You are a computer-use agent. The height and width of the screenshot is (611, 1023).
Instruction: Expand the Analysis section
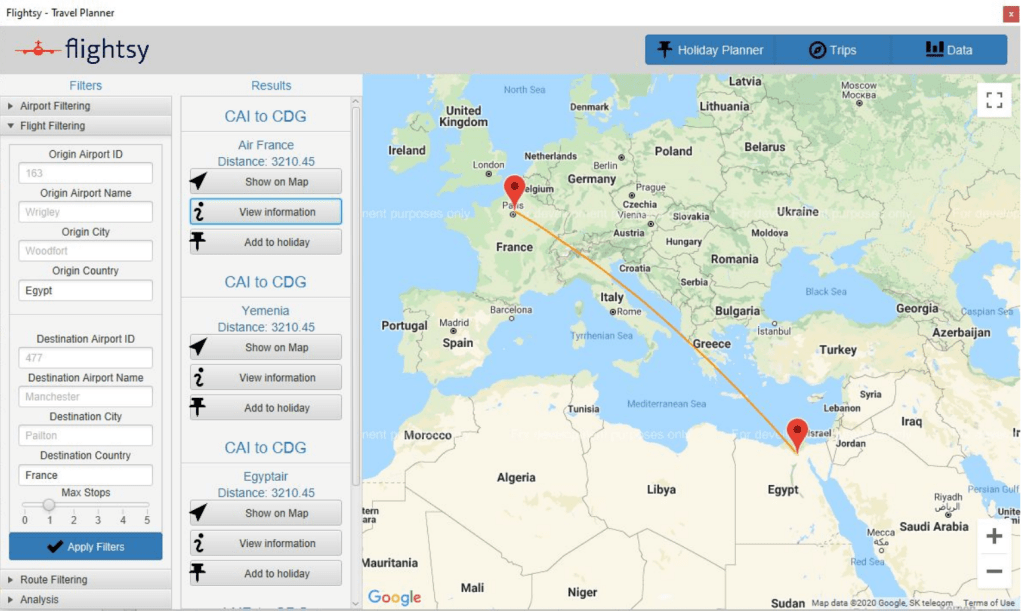pyautogui.click(x=39, y=600)
